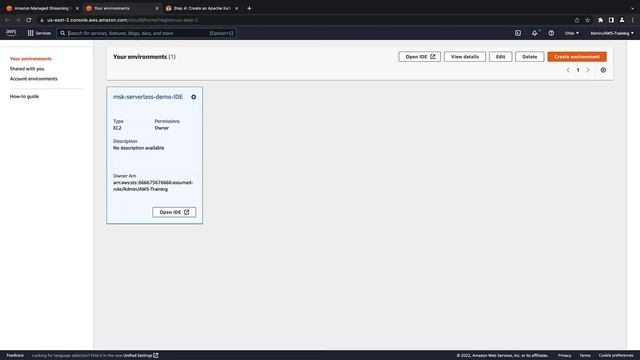
Task: Close the Step 4 Create an Apache Kafka tab
Action: tap(236, 8)
